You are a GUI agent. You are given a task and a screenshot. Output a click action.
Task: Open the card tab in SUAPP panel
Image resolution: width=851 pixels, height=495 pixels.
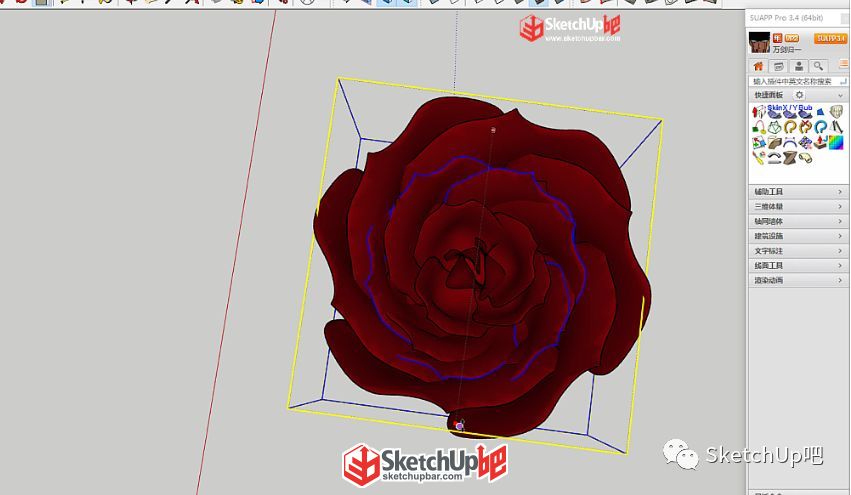point(778,66)
